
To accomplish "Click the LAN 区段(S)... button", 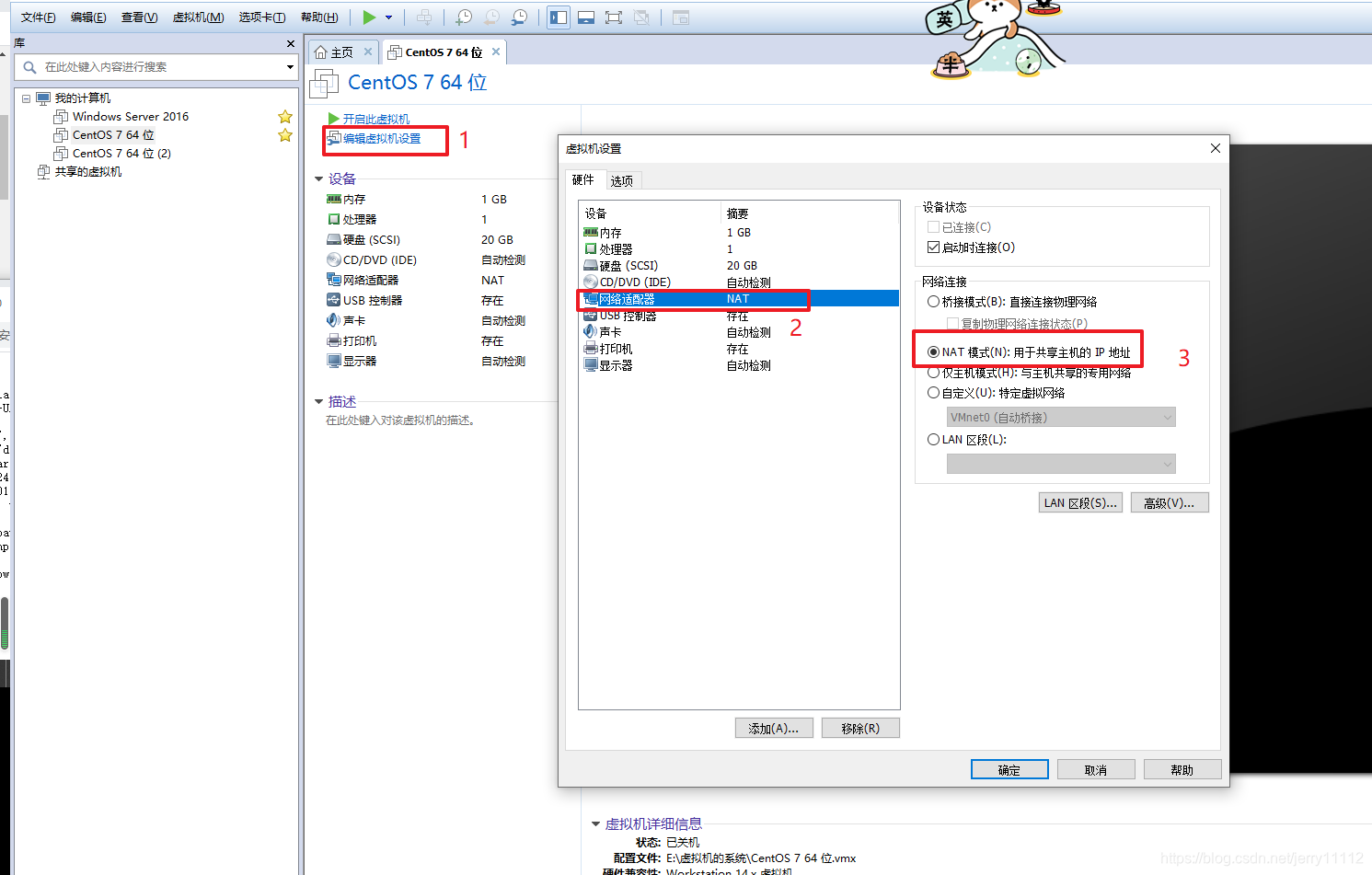I will [x=1080, y=503].
